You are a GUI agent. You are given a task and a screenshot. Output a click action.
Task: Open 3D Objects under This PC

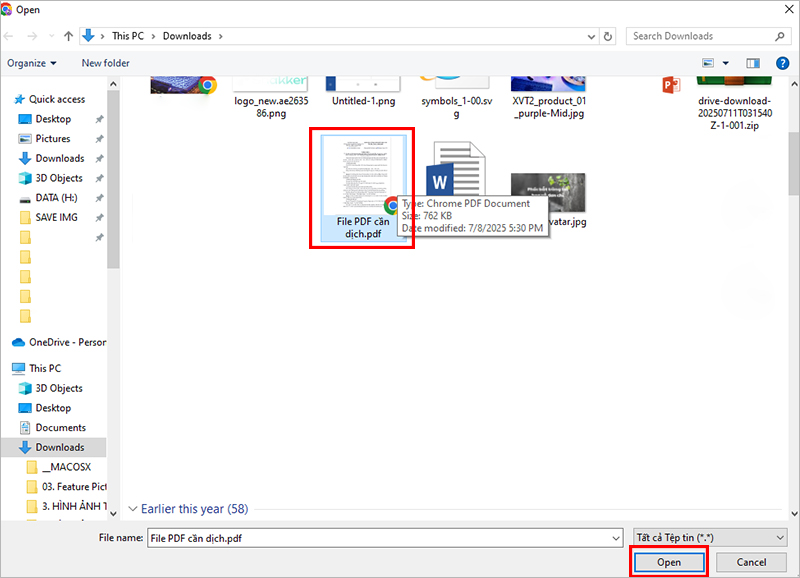point(51,388)
